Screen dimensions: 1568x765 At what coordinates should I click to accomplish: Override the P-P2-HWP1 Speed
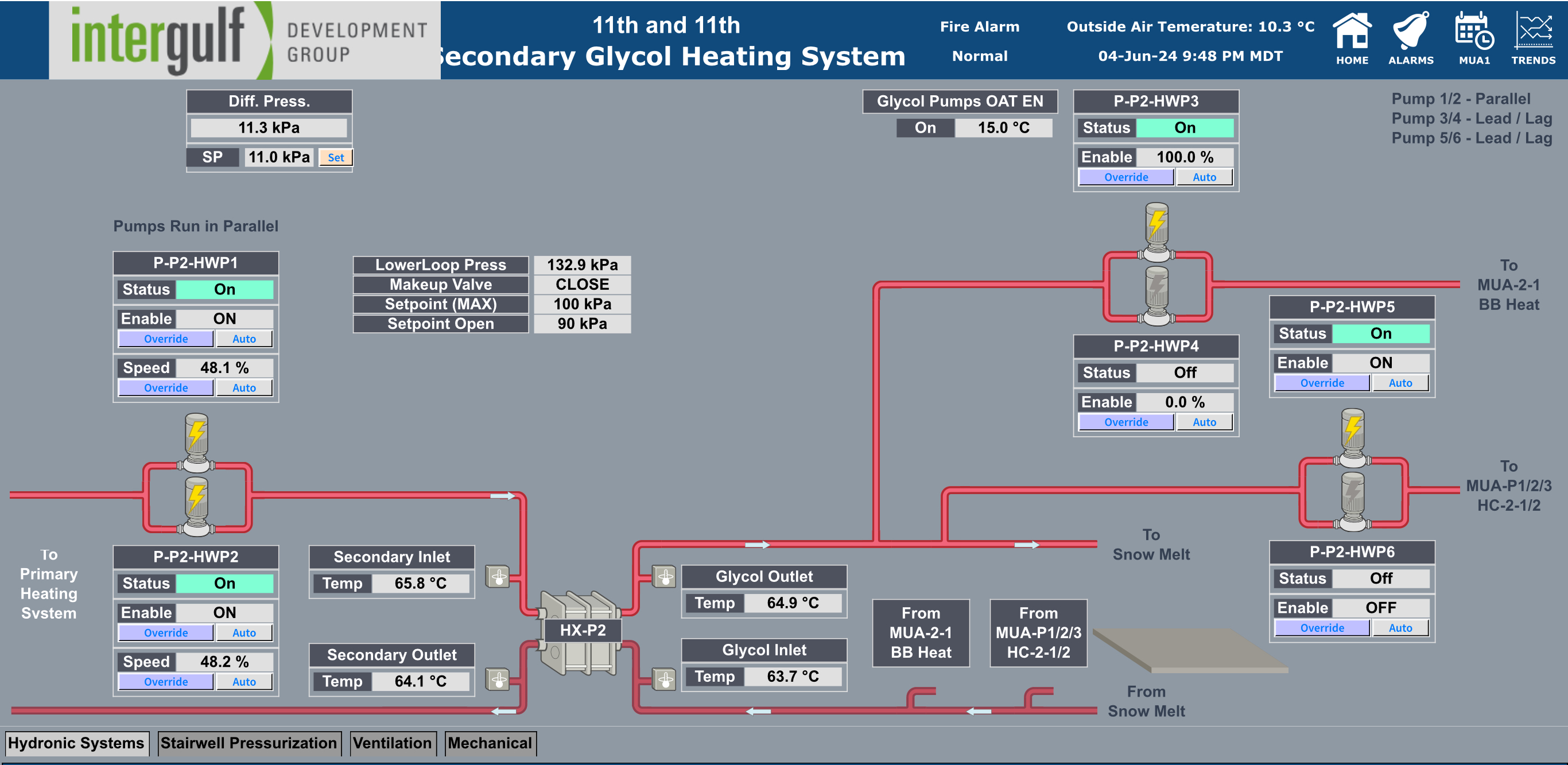pos(165,388)
